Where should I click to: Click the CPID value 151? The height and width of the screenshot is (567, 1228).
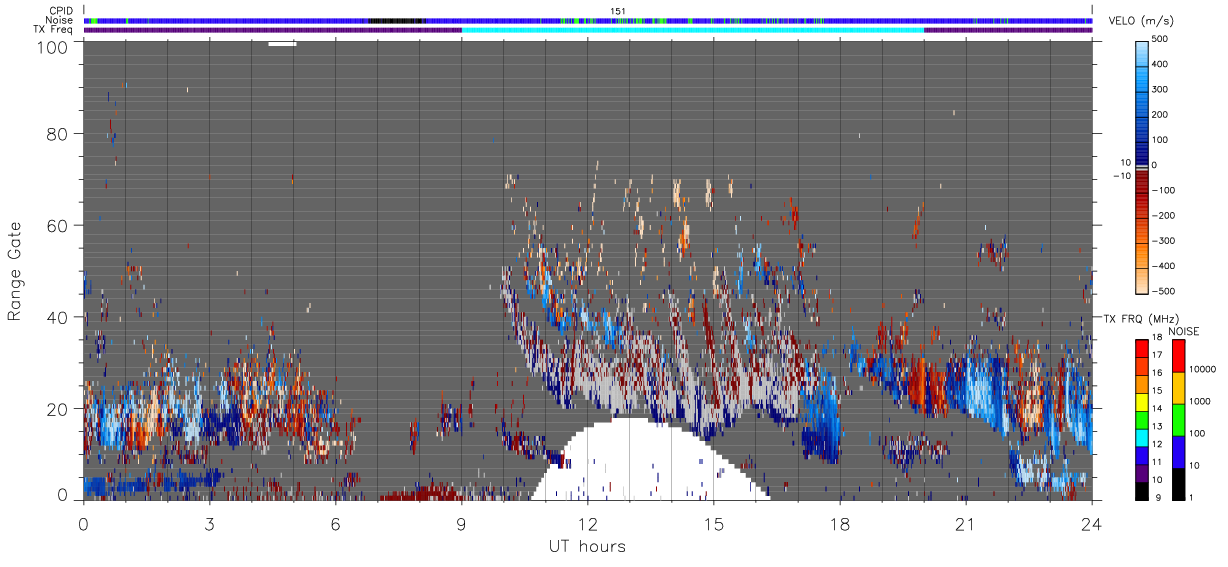pos(617,11)
